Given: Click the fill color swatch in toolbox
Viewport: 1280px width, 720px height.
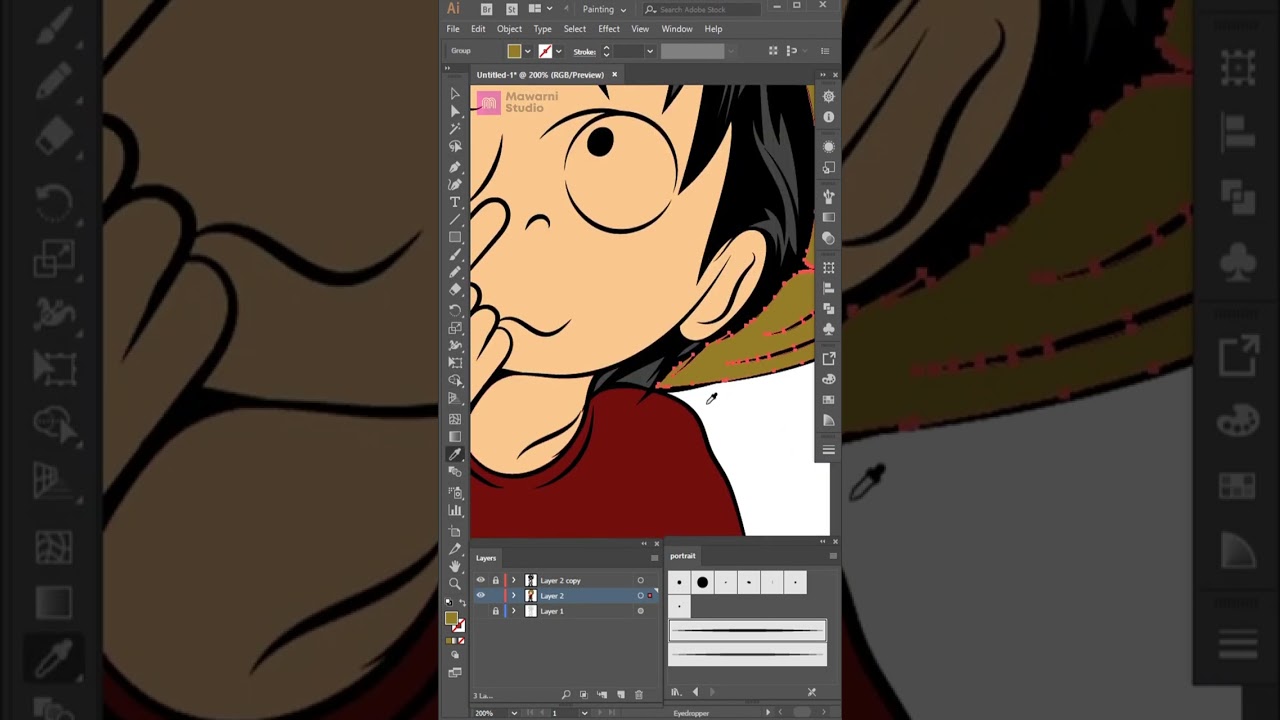Looking at the screenshot, I should coord(452,619).
